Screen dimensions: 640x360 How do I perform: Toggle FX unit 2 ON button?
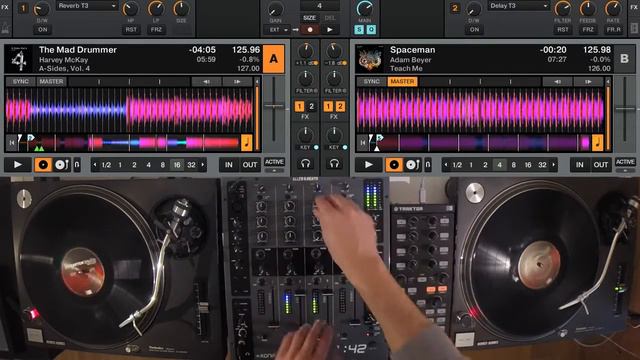(474, 30)
